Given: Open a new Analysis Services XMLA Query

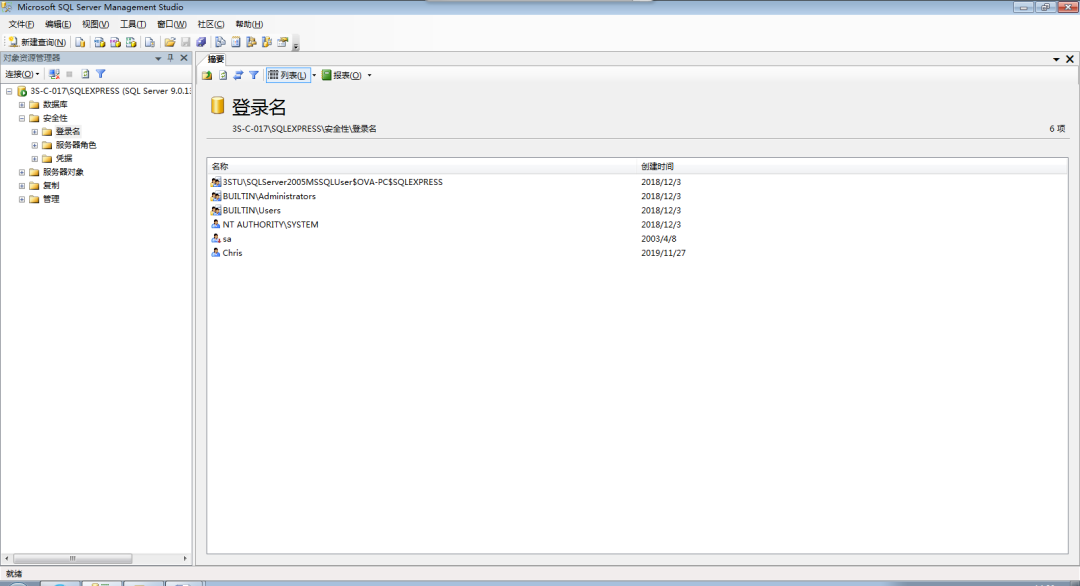Looking at the screenshot, I should coord(131,42).
